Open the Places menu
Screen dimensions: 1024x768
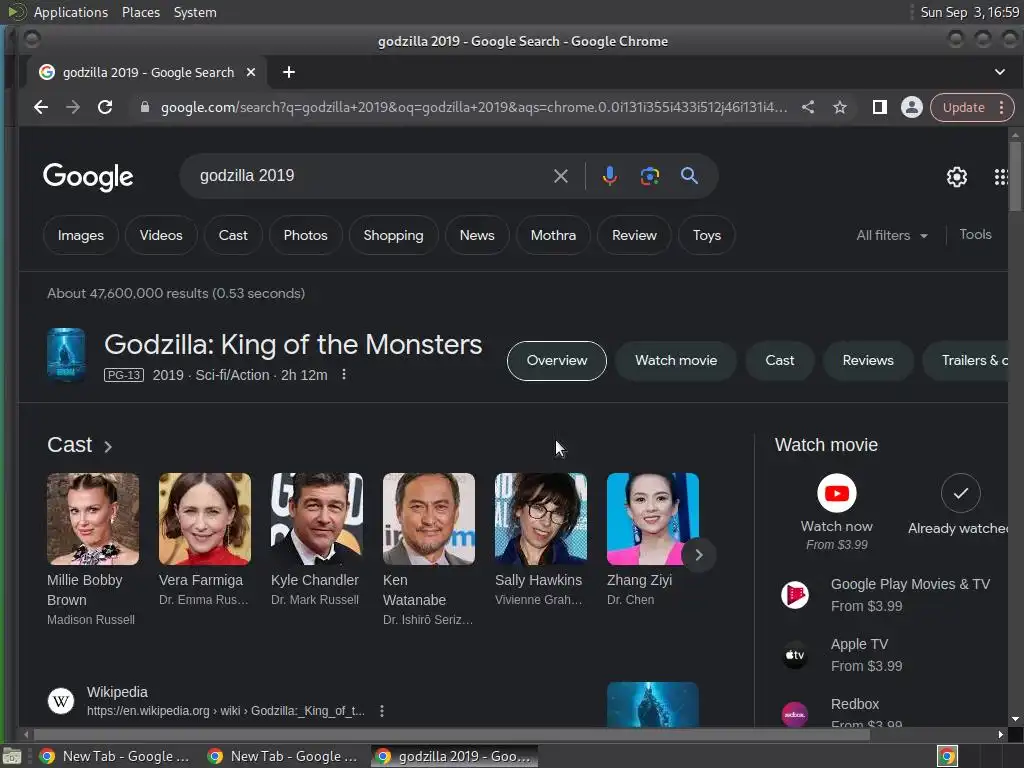[141, 12]
